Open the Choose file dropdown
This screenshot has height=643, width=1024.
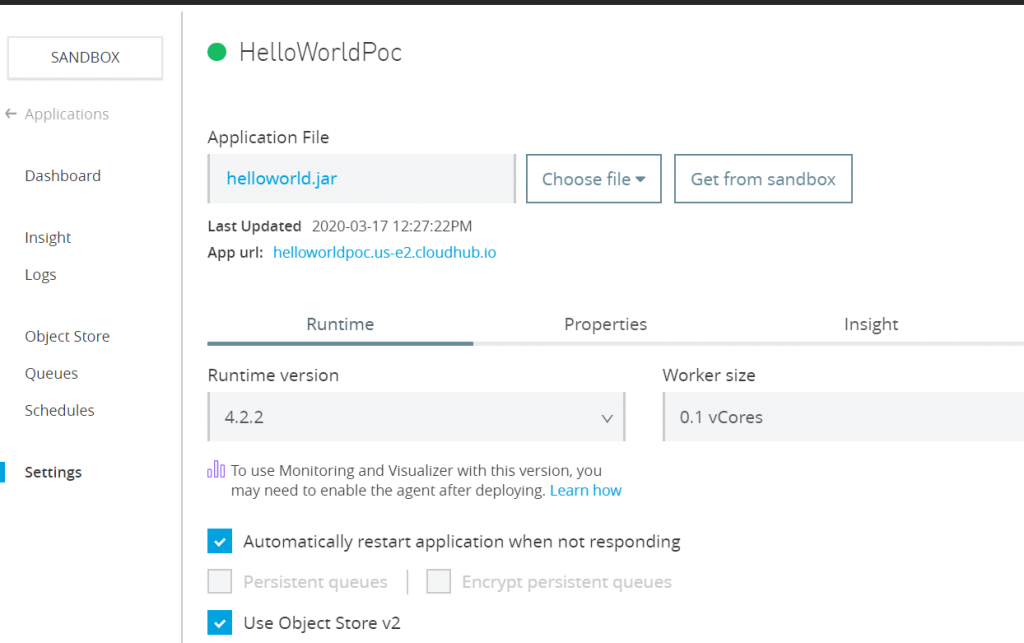[593, 178]
